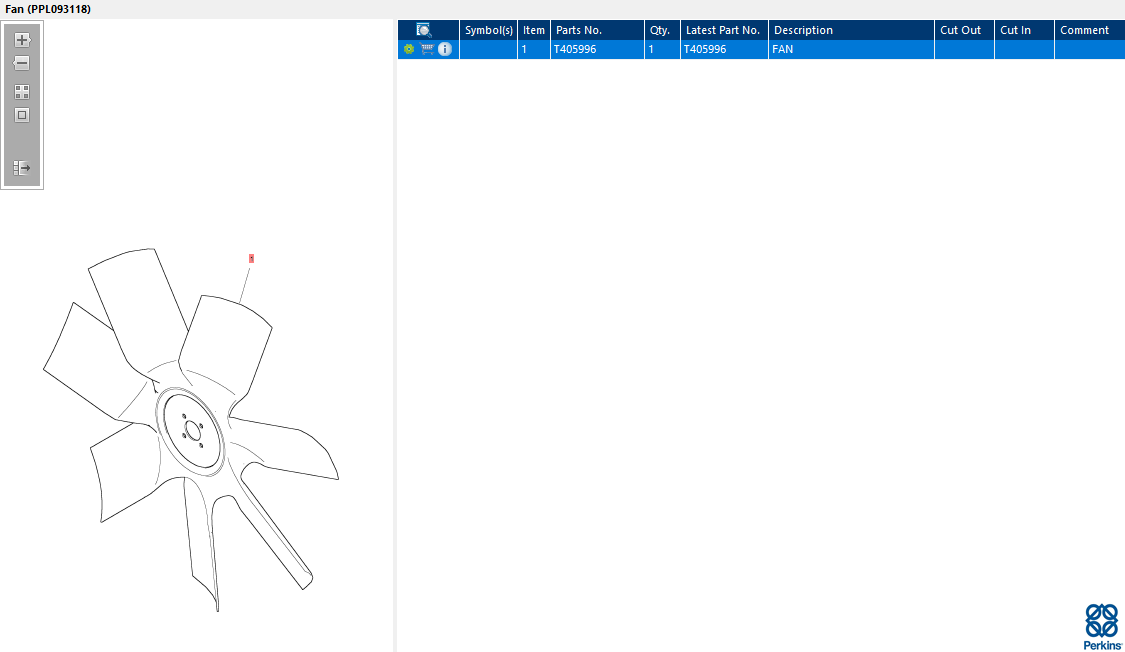
Task: Sort by the Item column header
Action: [x=534, y=30]
